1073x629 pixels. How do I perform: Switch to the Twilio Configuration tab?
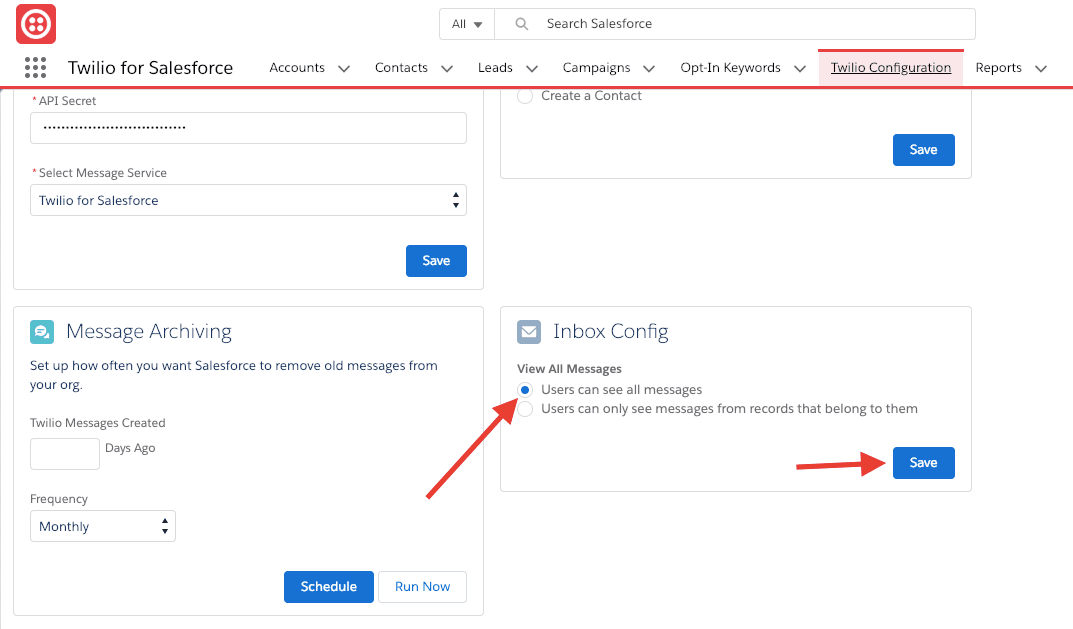890,67
